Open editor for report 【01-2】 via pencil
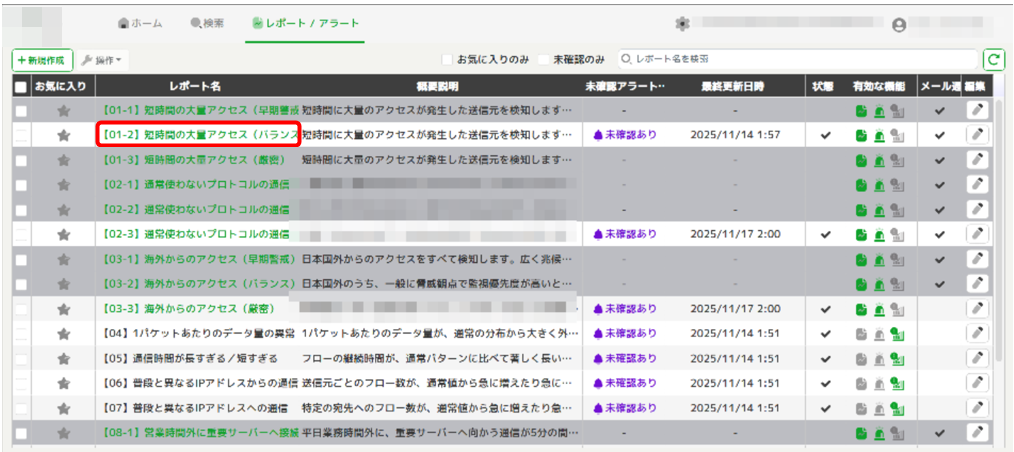Image resolution: width=1014 pixels, height=452 pixels. point(977,135)
